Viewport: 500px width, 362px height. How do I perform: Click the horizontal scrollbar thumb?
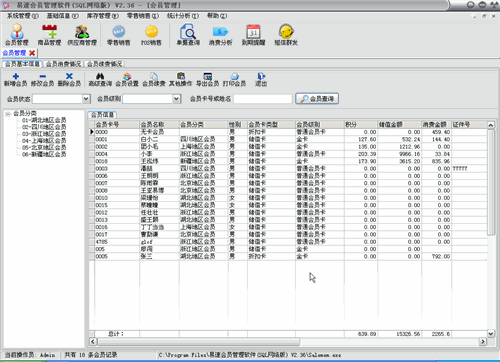pyautogui.click(x=198, y=341)
